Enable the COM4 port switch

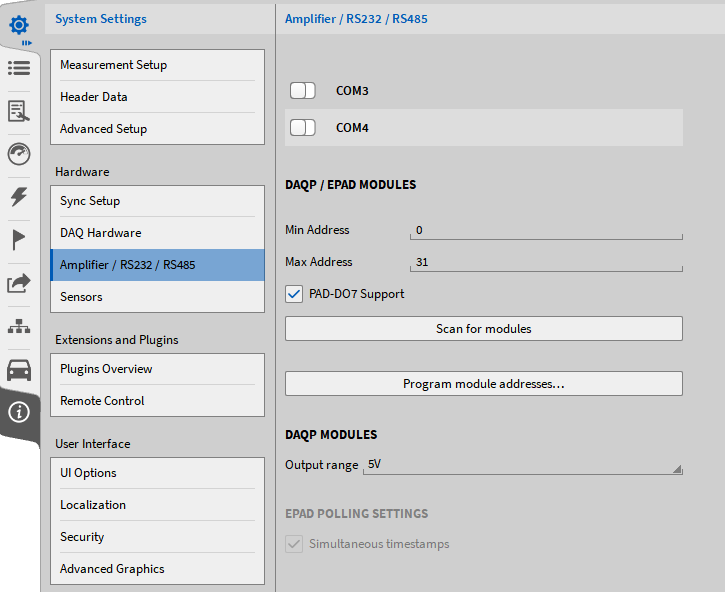[303, 128]
